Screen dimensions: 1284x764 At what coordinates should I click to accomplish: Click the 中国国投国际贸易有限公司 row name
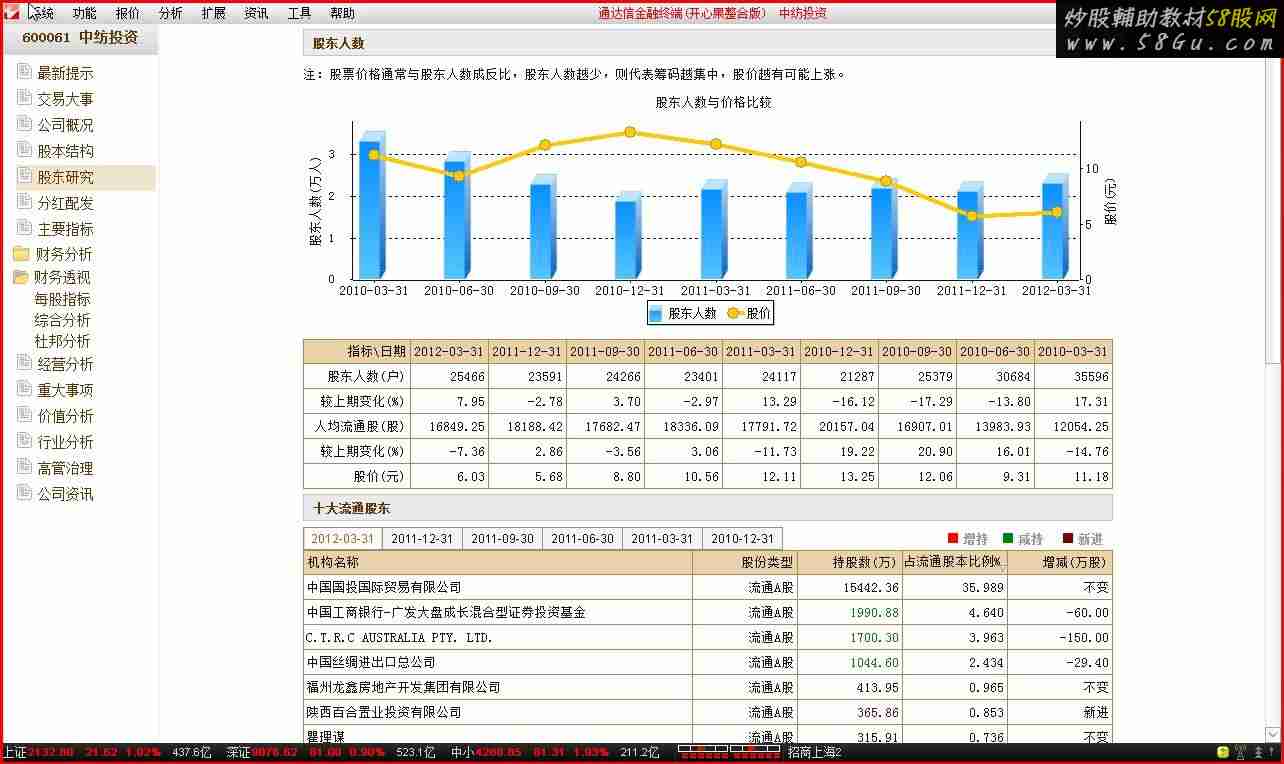click(385, 587)
